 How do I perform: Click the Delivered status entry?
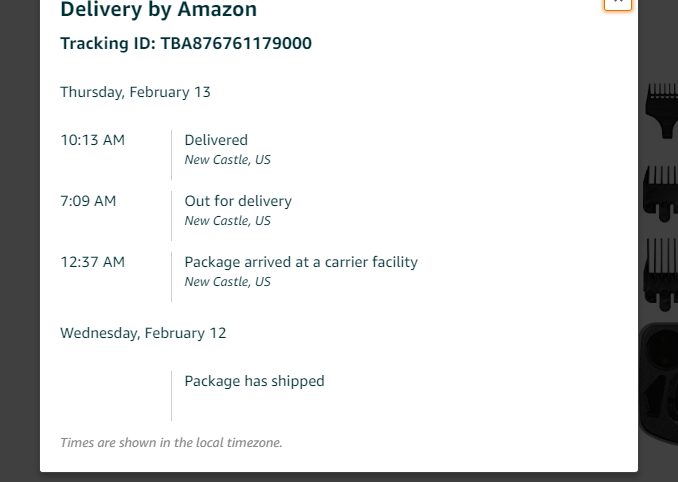click(216, 140)
